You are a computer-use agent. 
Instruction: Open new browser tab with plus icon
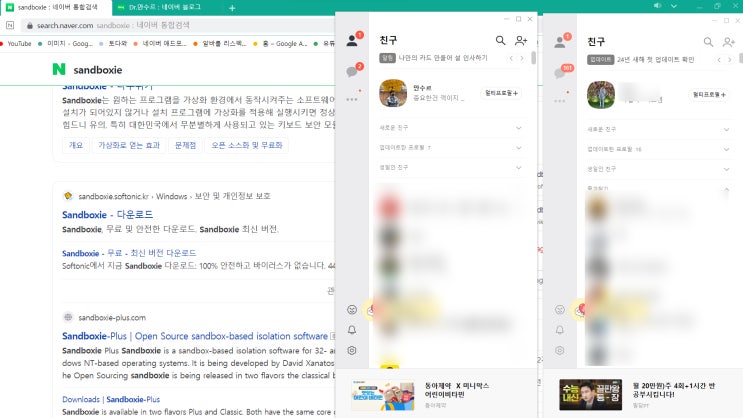232,8
